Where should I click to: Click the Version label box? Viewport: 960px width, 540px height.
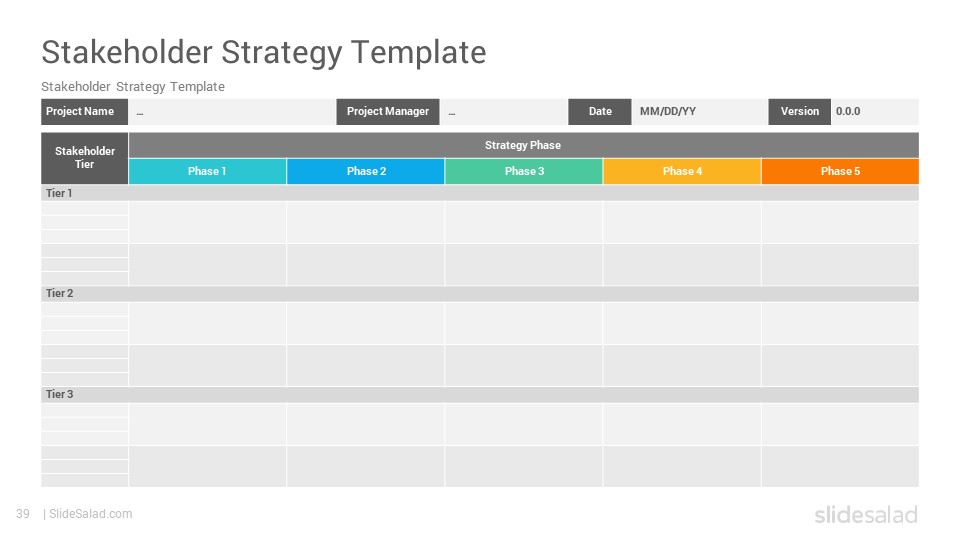800,111
